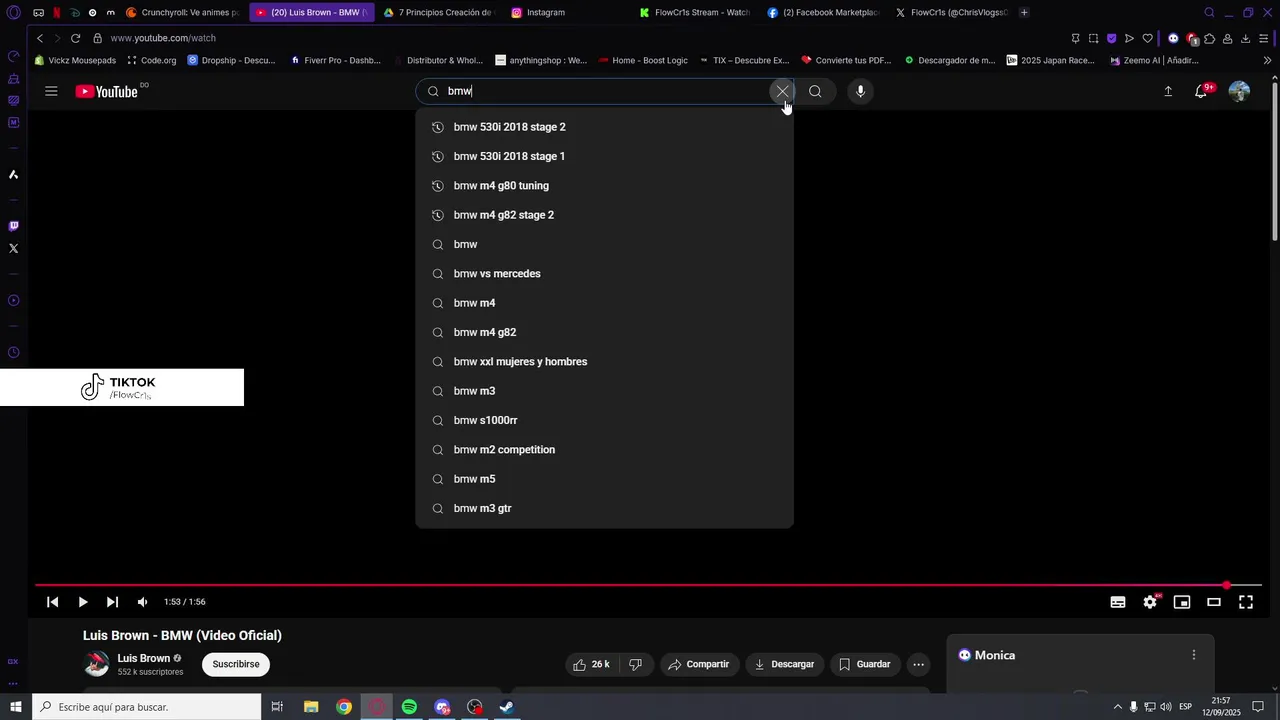
Task: Click the search magnifier button
Action: pos(815,91)
